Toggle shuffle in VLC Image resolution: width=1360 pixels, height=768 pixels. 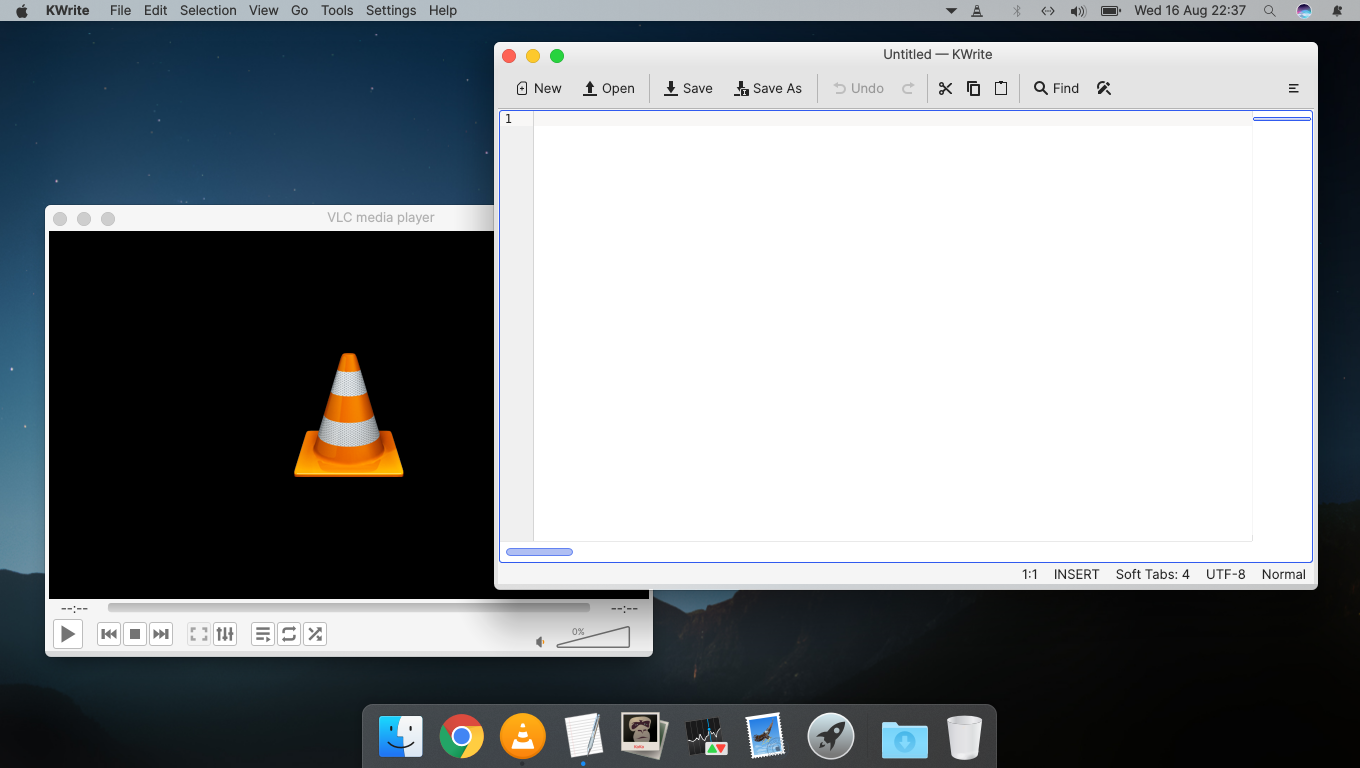click(x=315, y=634)
